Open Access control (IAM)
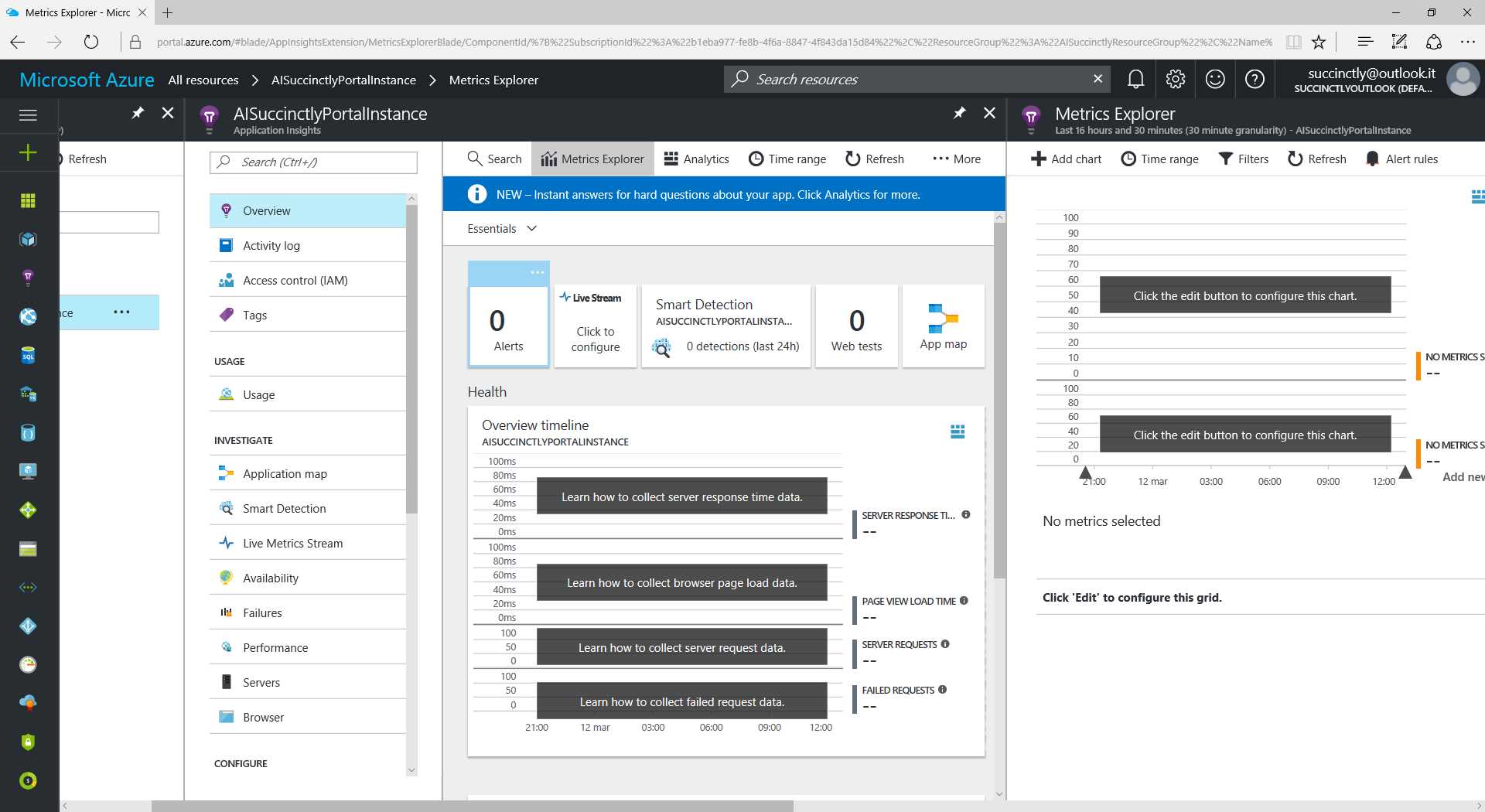This screenshot has height=812, width=1485. point(308,280)
